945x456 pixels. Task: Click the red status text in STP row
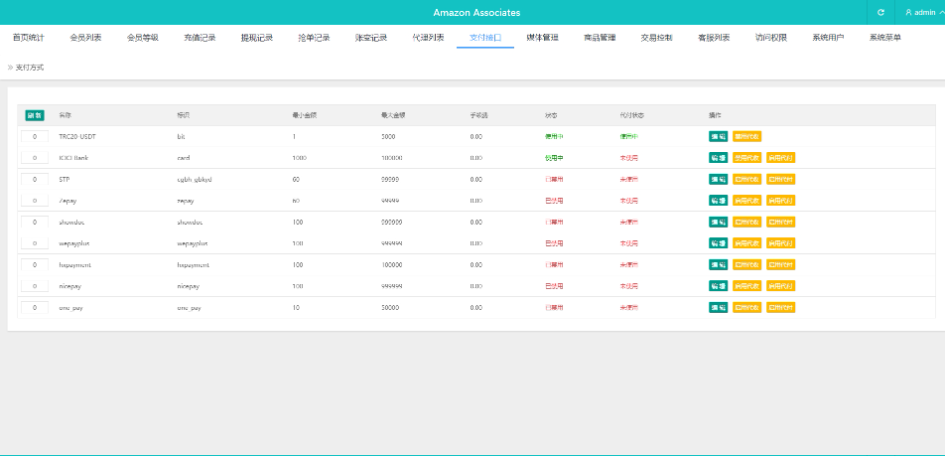(x=554, y=180)
